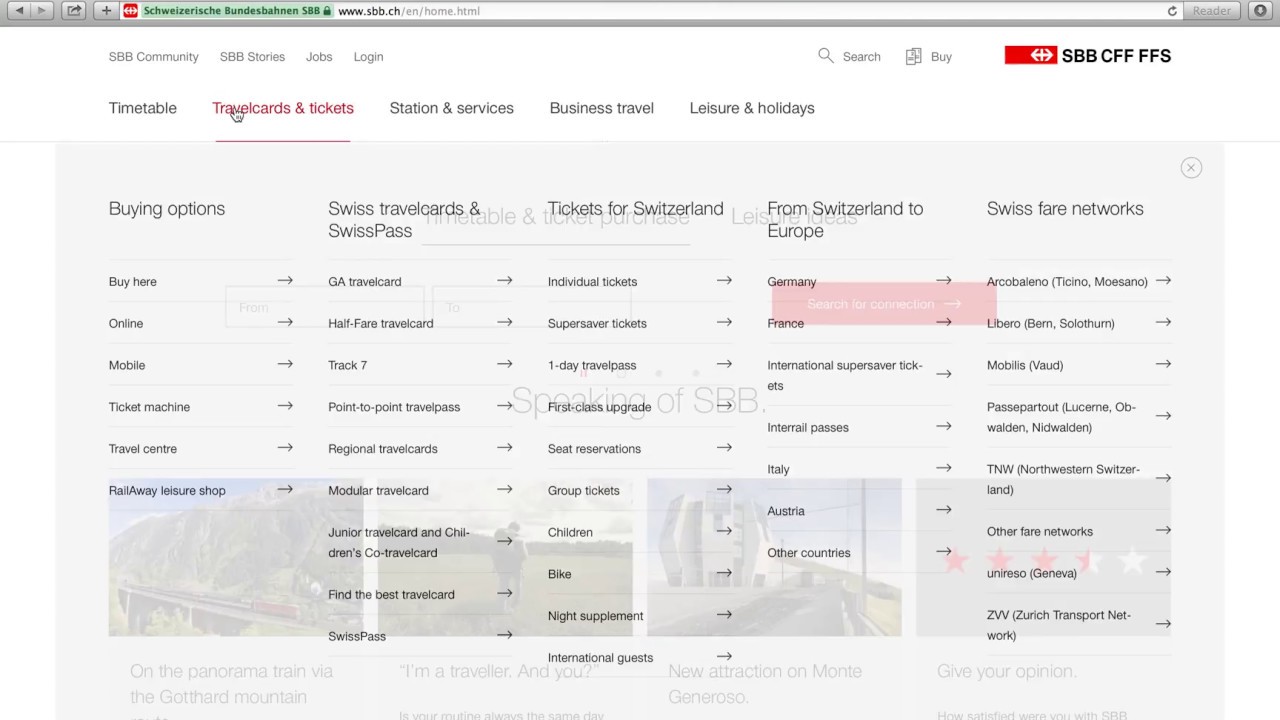This screenshot has width=1280, height=720.
Task: Open ZVV Zurich Transport Network link
Action: pos(1059,625)
